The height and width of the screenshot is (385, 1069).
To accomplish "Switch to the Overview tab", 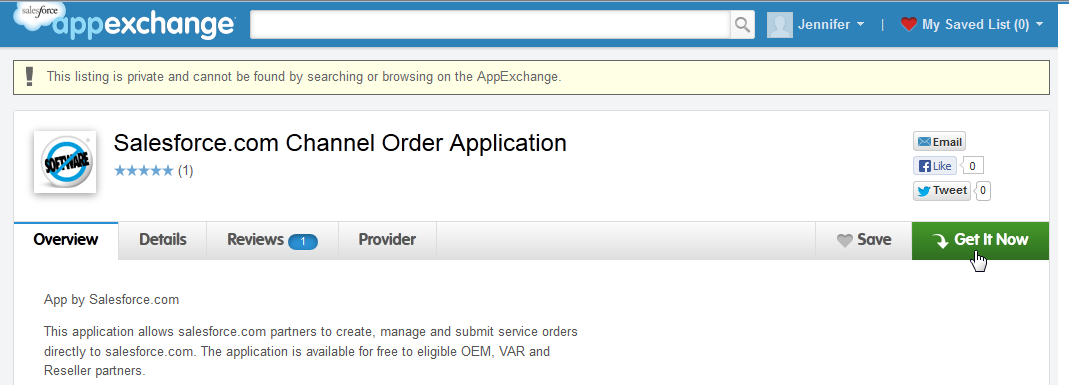I will 66,240.
